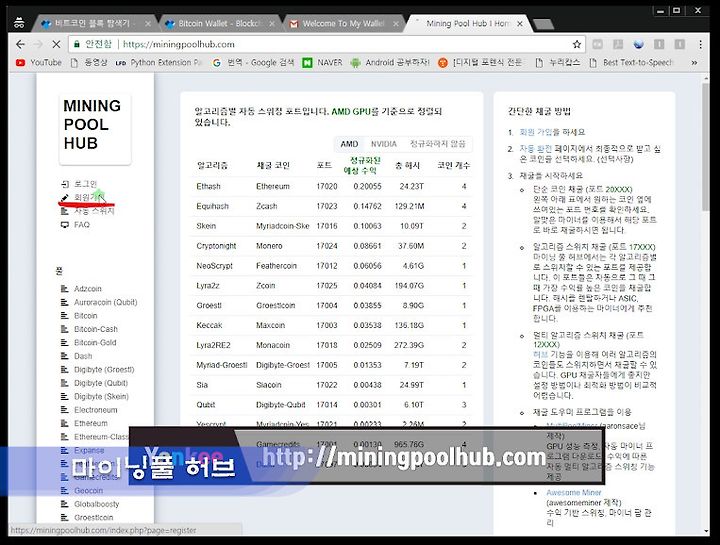Switch to the Bitcoin Wallet tab

point(219,23)
